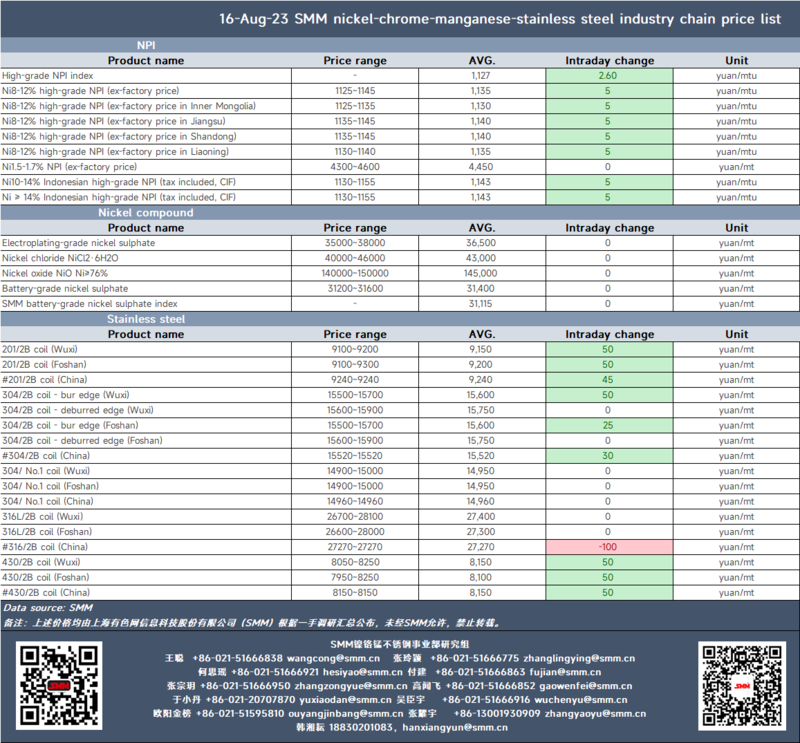This screenshot has height=743, width=800.
Task: Click the left SMM QR code
Action: (59, 685)
